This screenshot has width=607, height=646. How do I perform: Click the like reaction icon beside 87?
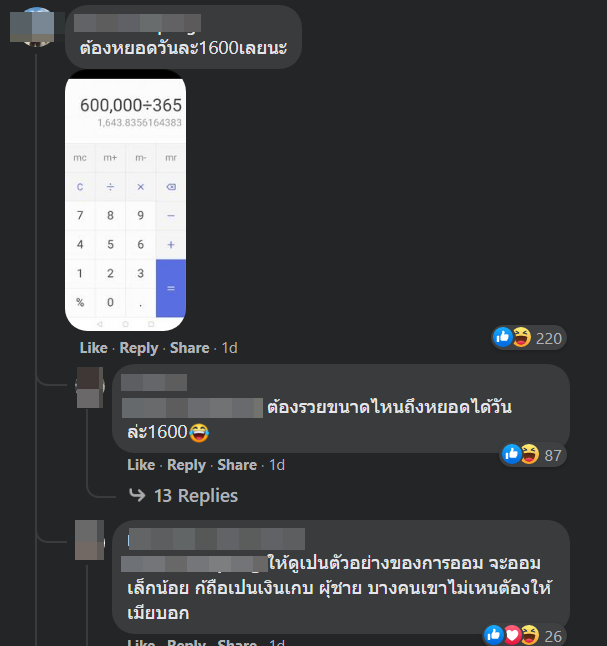pyautogui.click(x=511, y=454)
